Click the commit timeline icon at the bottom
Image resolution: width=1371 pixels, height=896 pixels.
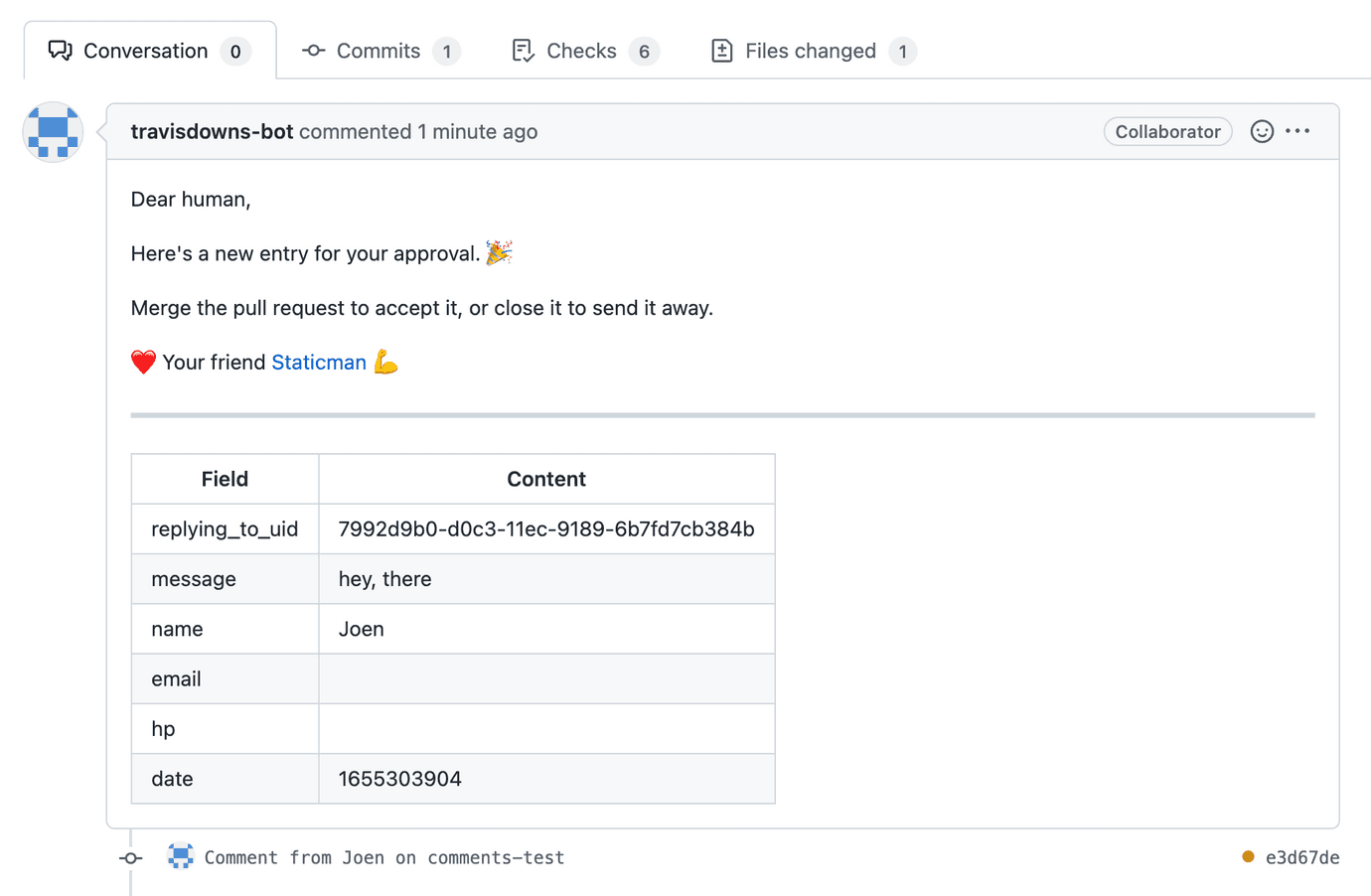(131, 857)
